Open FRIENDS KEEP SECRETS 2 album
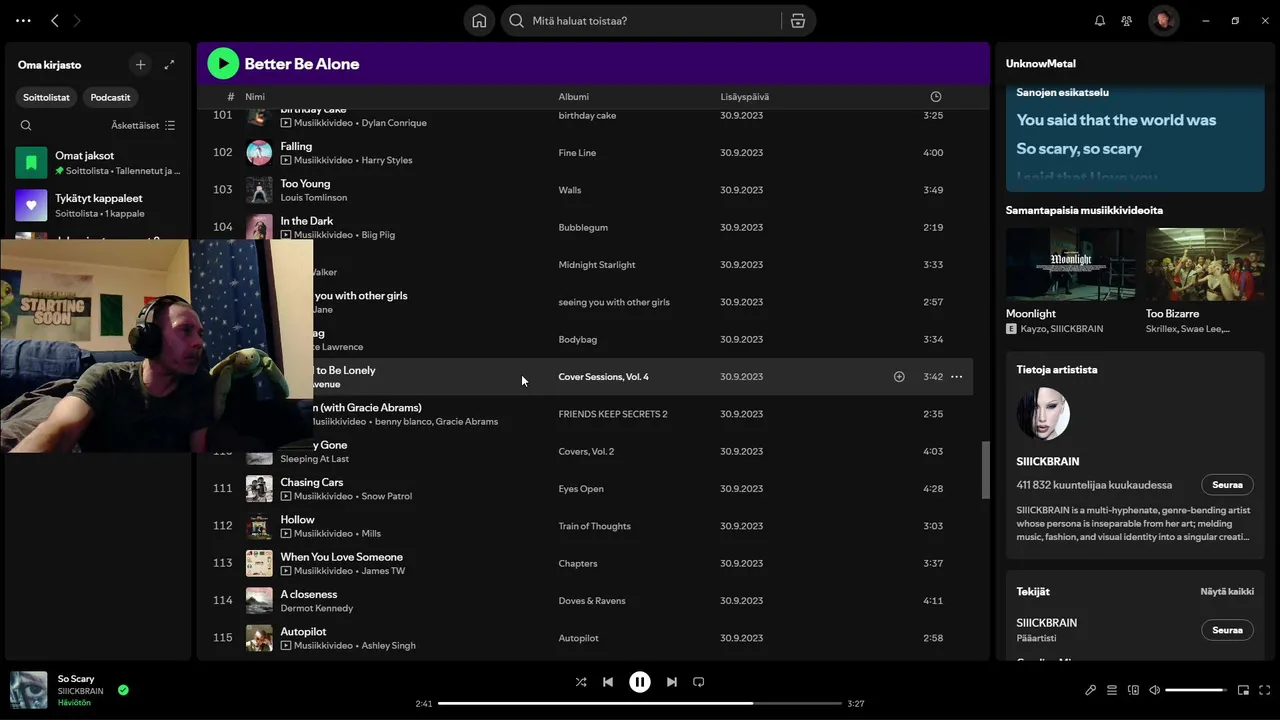The image size is (1280, 720). tap(613, 414)
